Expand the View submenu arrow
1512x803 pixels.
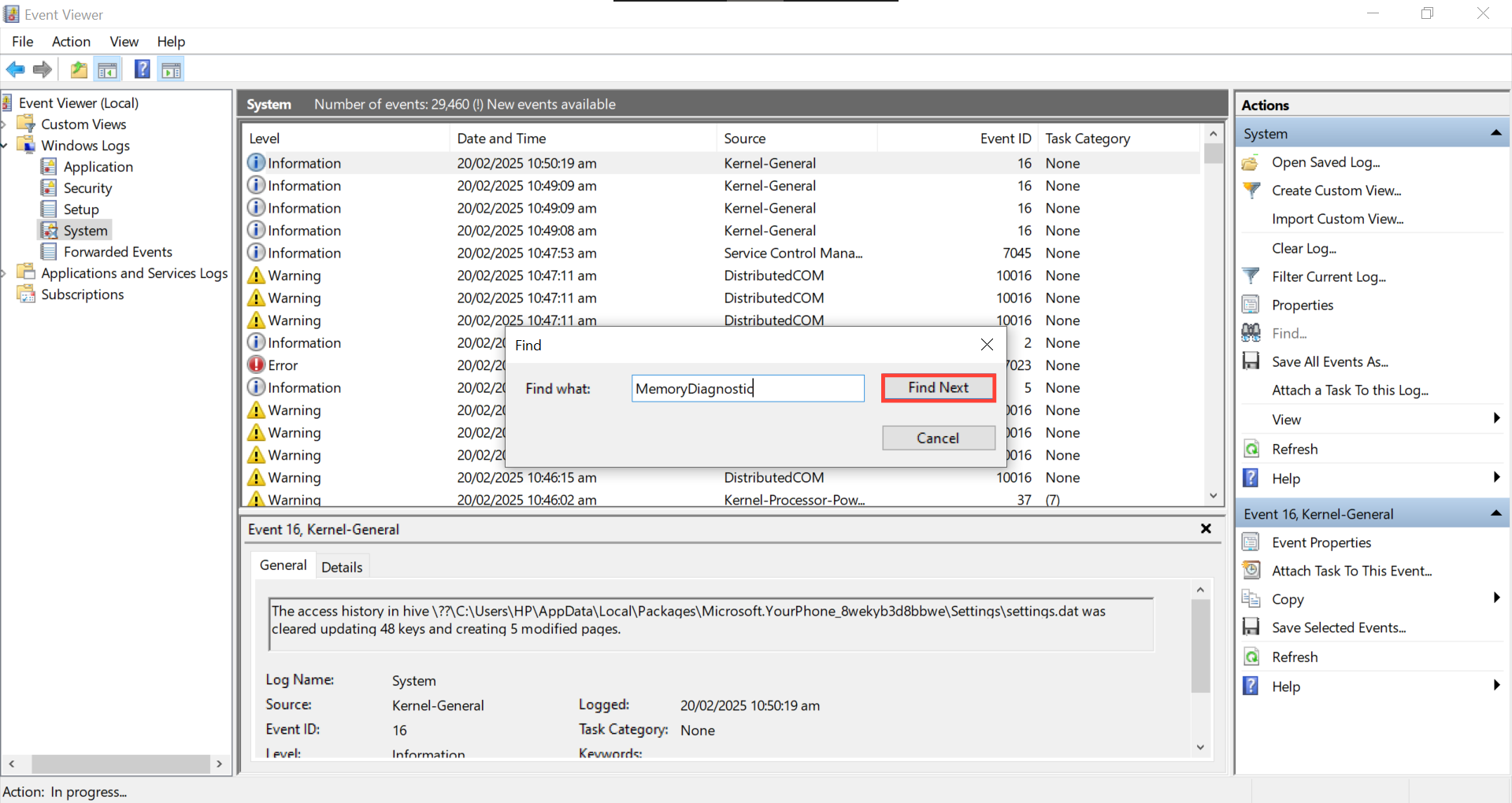click(1496, 419)
